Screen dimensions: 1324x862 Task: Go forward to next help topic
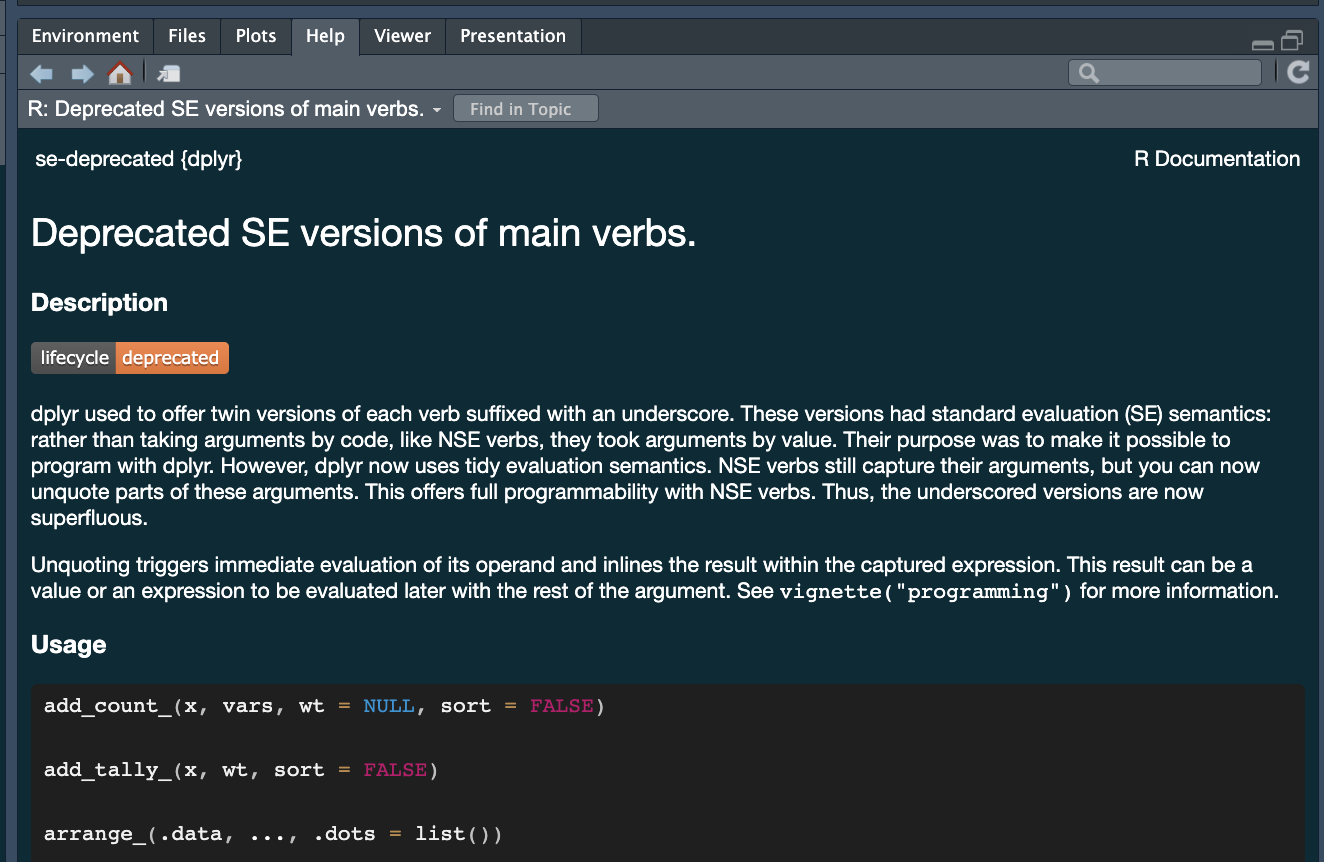tap(83, 73)
